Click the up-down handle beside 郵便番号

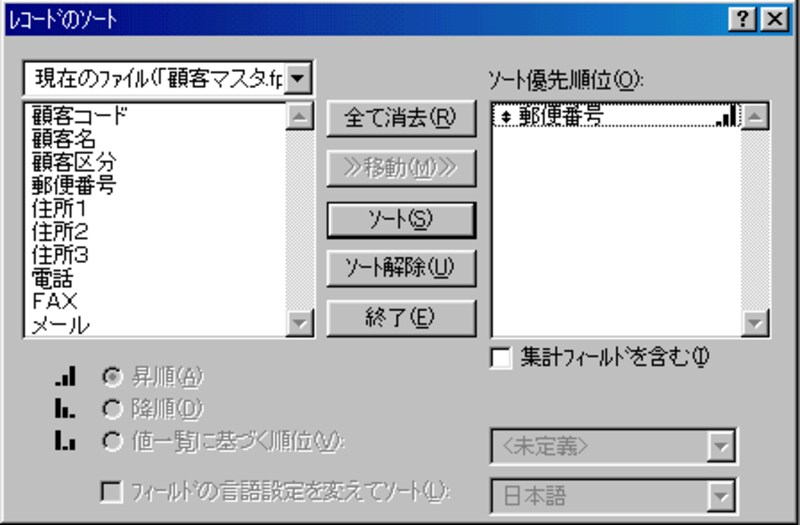[x=506, y=117]
